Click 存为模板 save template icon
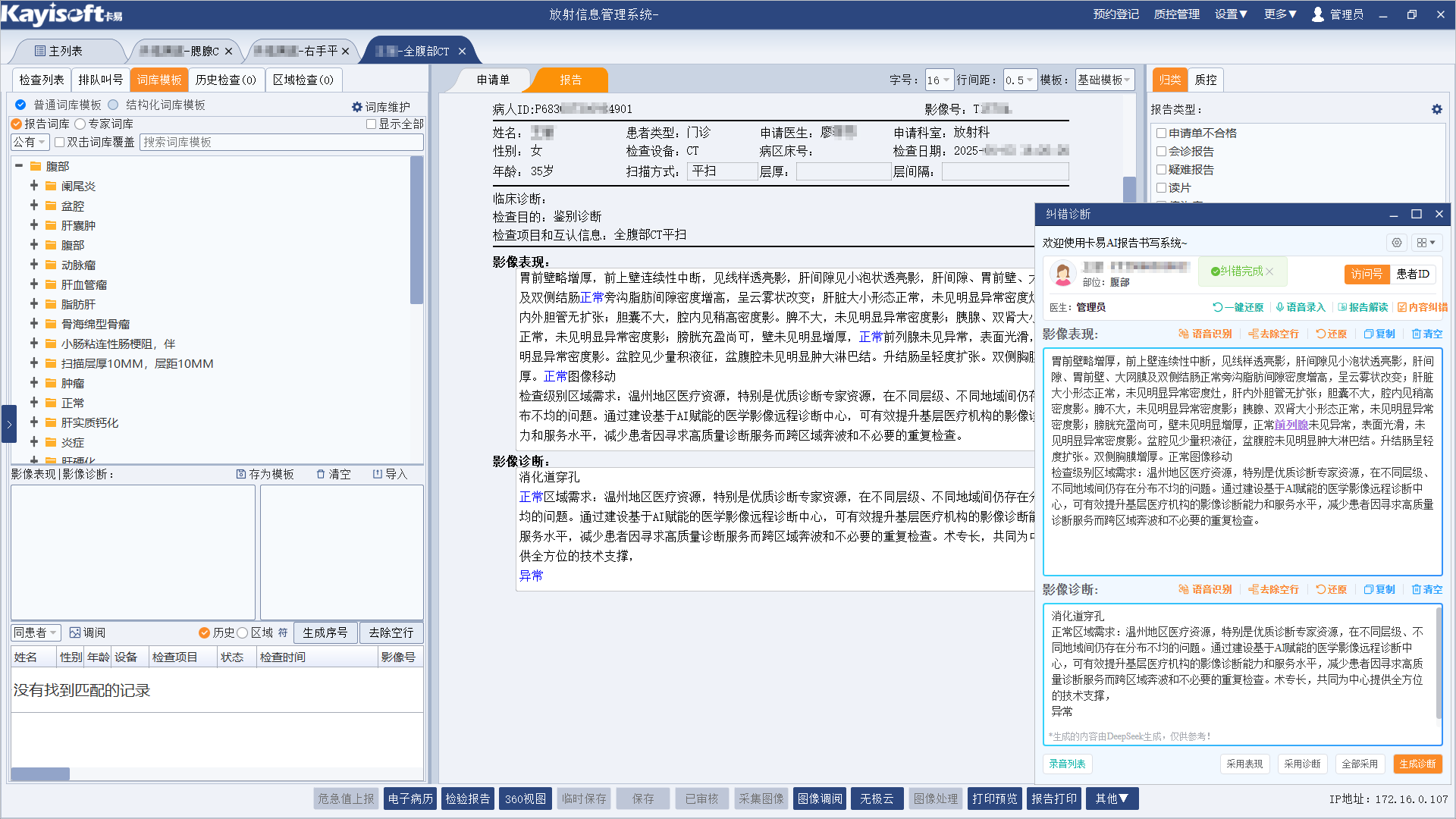 tap(241, 474)
